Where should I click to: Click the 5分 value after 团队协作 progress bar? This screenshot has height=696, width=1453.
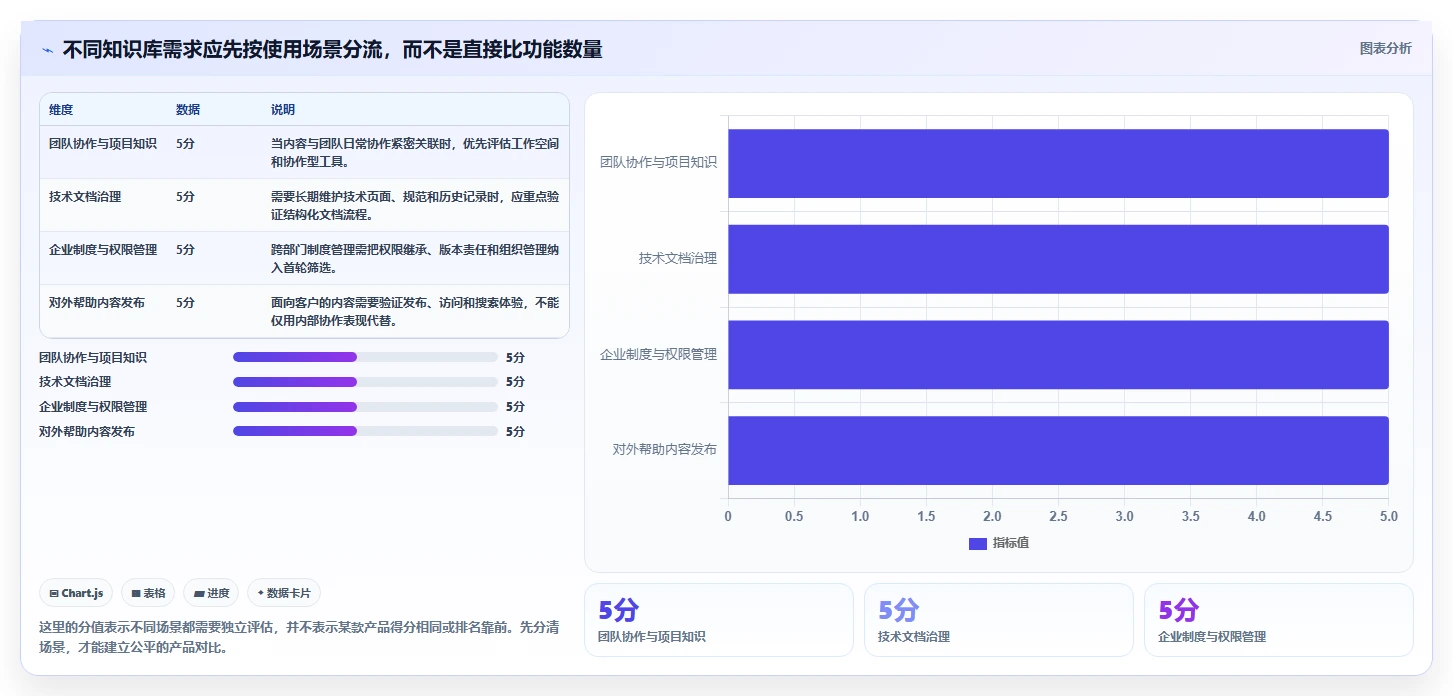[515, 357]
